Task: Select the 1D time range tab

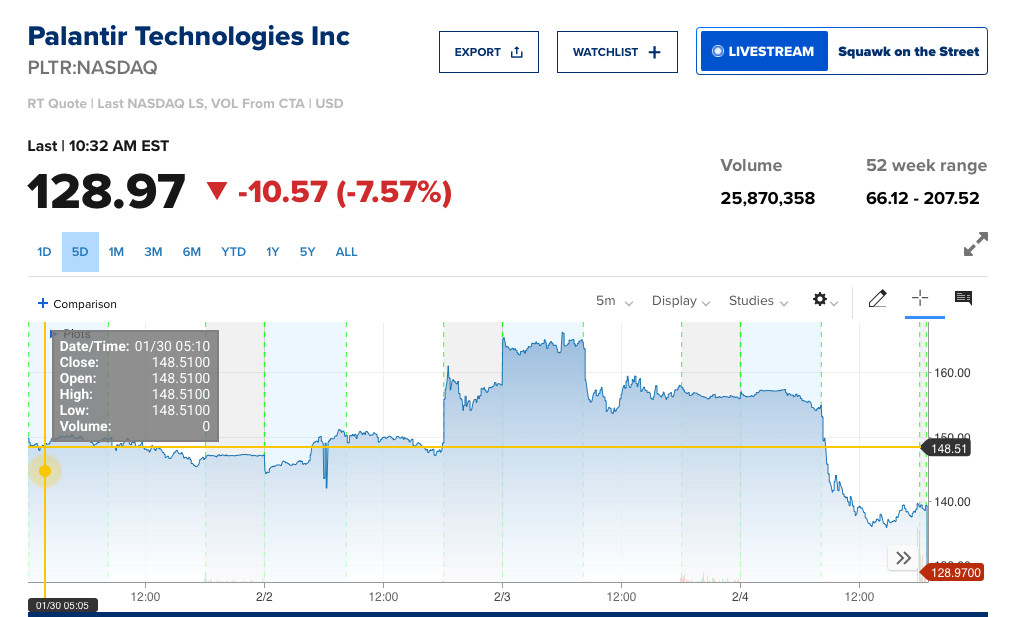Action: (44, 252)
